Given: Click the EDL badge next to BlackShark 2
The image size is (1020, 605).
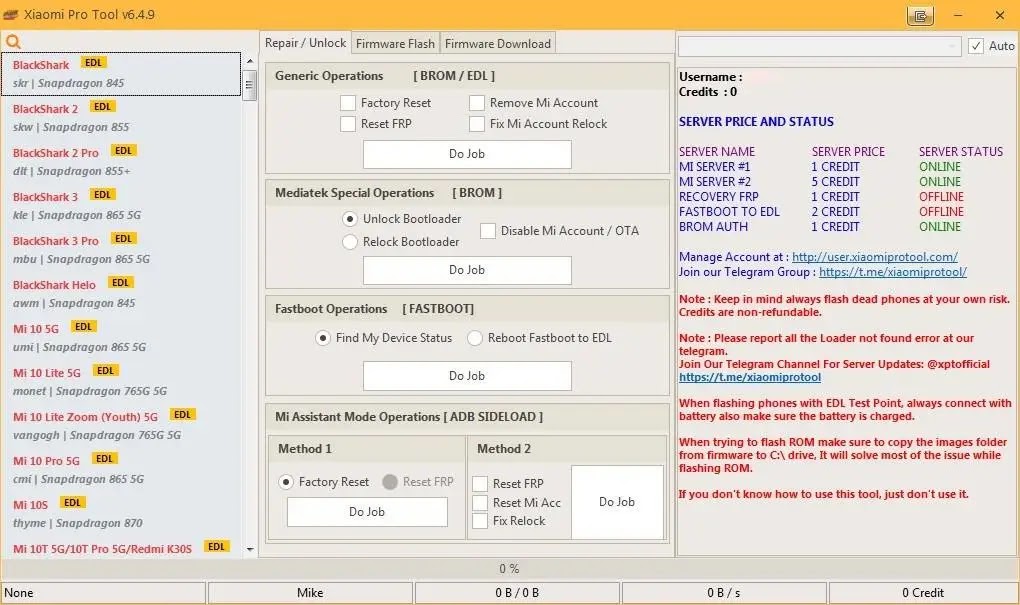Looking at the screenshot, I should point(102,107).
